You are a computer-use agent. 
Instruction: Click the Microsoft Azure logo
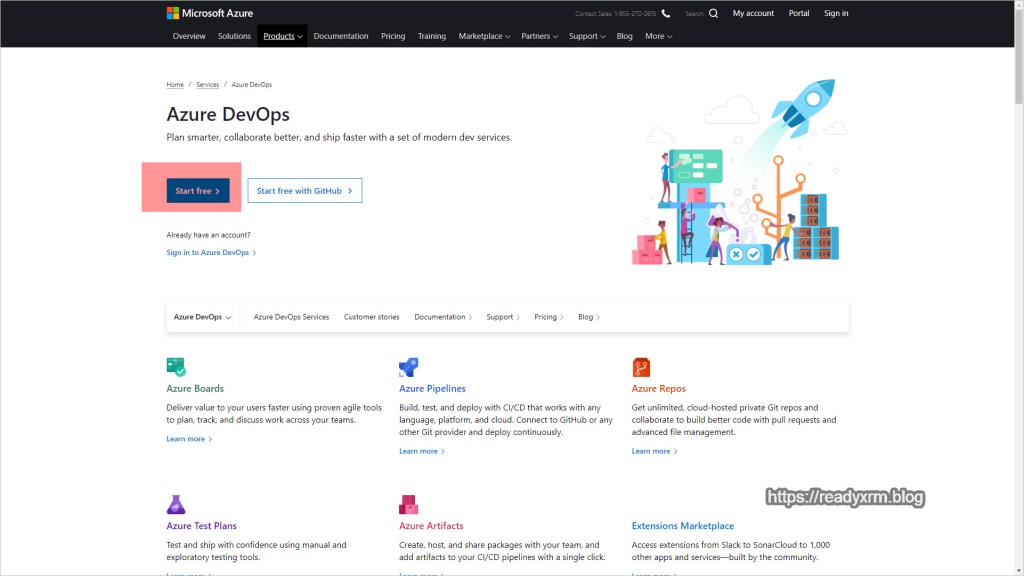pos(209,13)
